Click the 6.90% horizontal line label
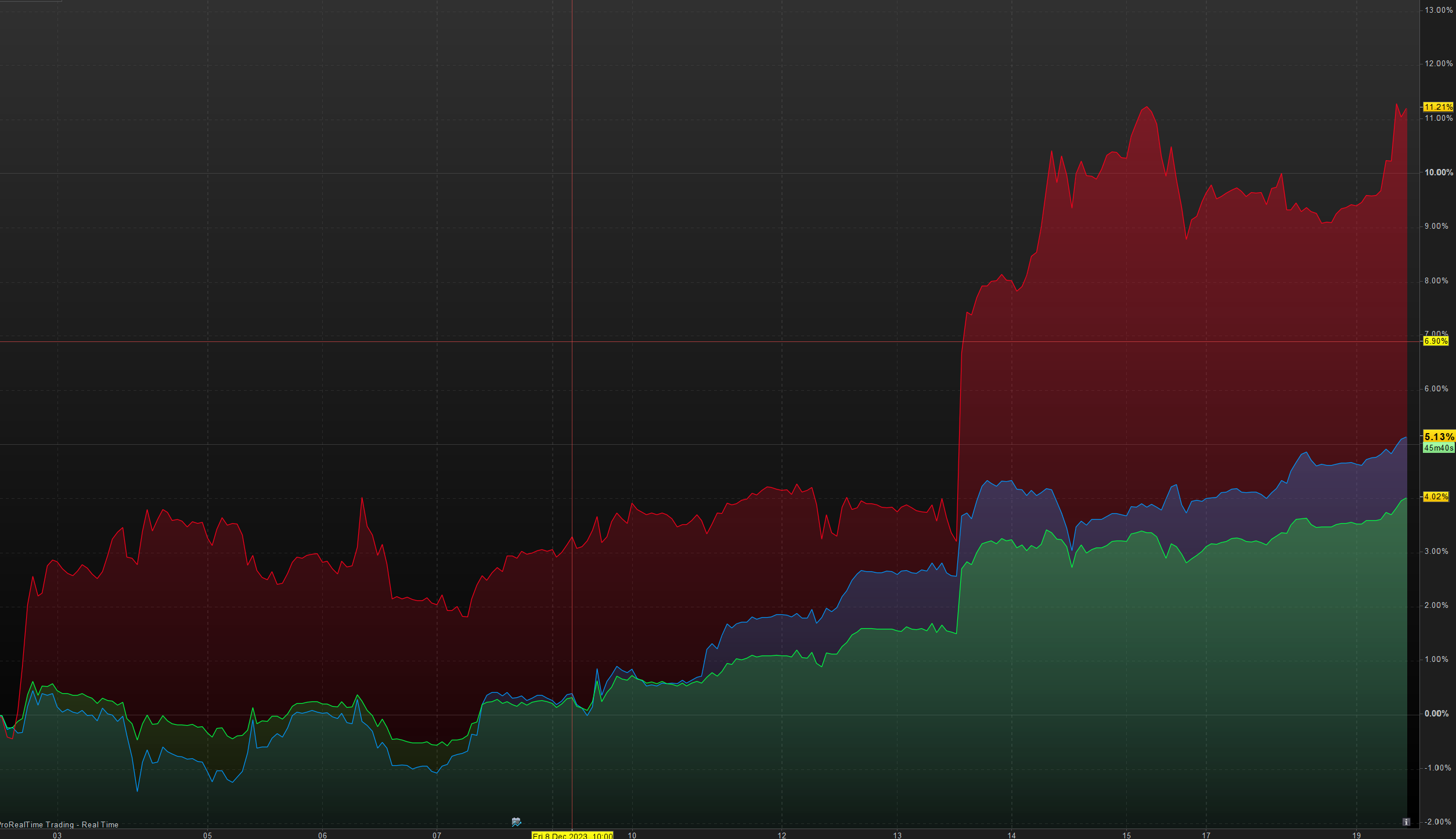The image size is (1456, 839). (x=1436, y=341)
